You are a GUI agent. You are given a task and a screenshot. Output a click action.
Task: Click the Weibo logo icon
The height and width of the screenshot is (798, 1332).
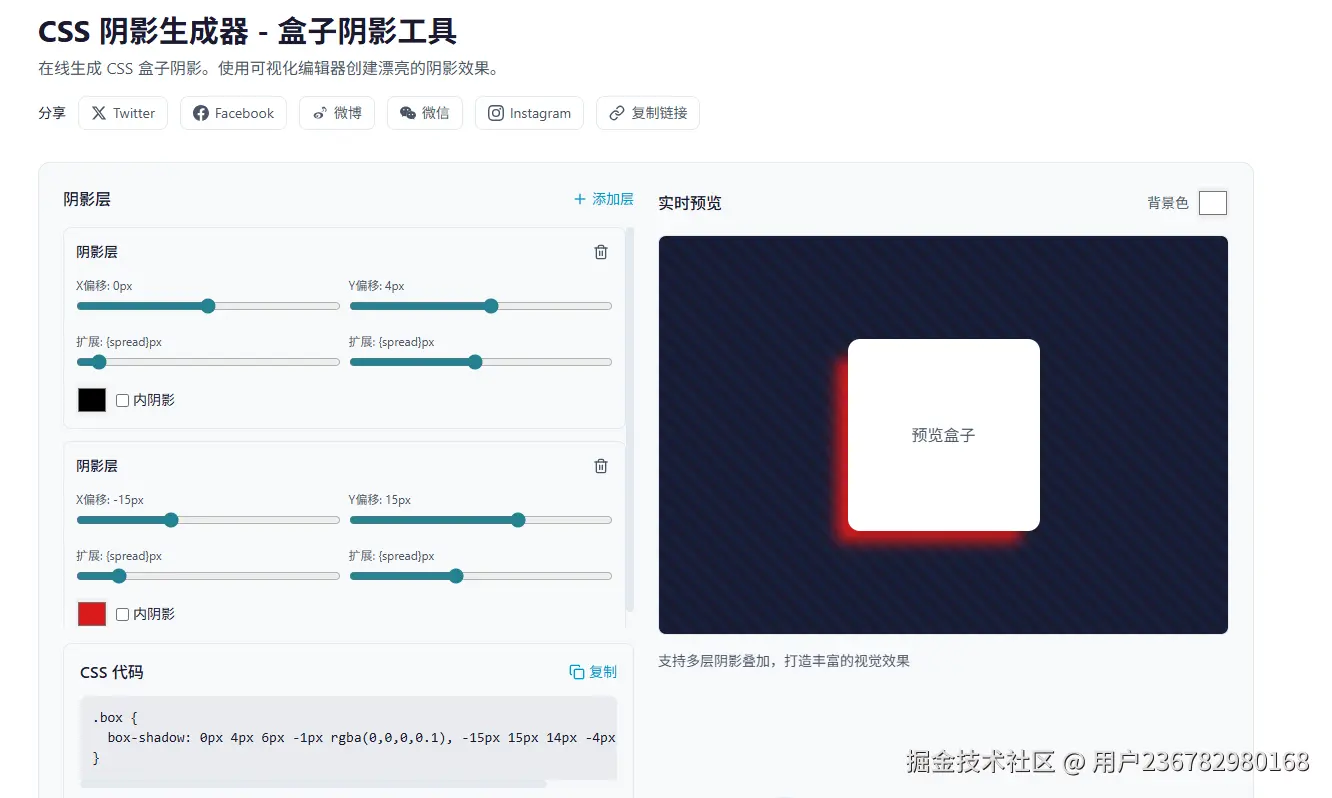[320, 113]
